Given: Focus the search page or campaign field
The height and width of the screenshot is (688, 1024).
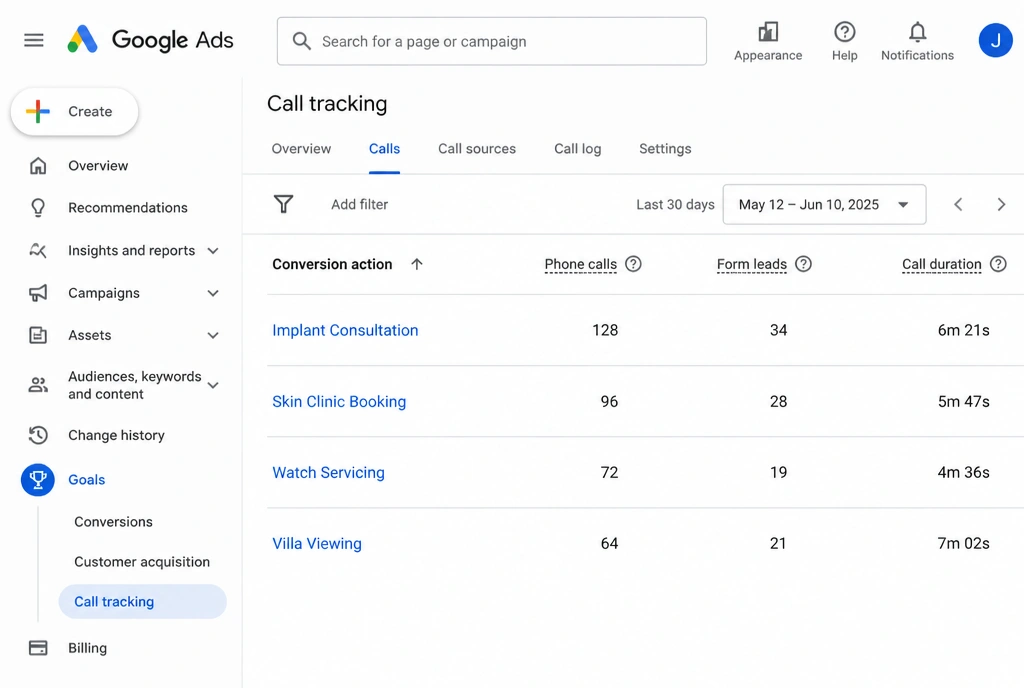Looking at the screenshot, I should 491,41.
